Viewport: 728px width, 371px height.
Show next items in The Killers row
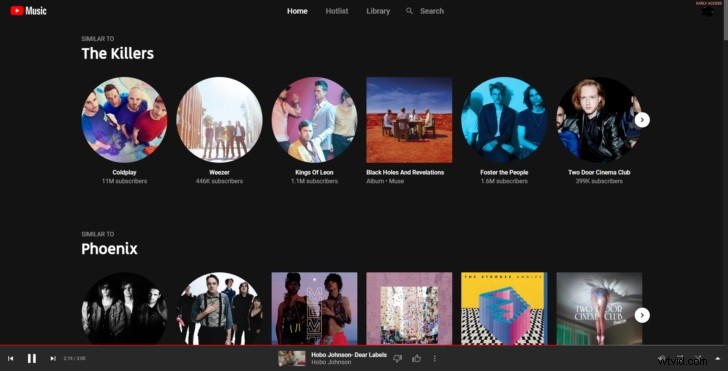click(x=642, y=120)
